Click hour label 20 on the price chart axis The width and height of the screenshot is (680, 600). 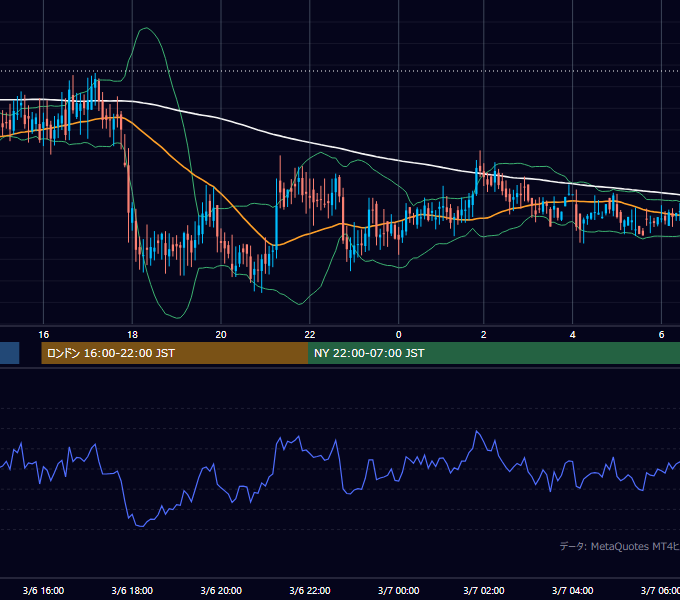coord(221,335)
